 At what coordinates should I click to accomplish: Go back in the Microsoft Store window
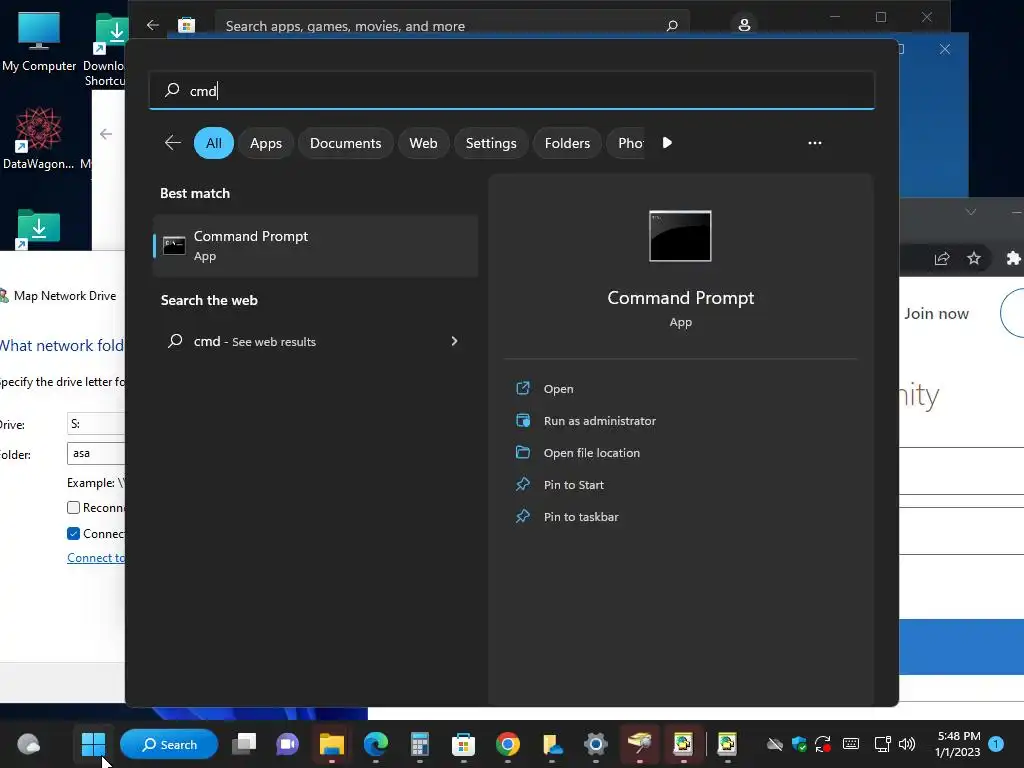click(x=153, y=25)
